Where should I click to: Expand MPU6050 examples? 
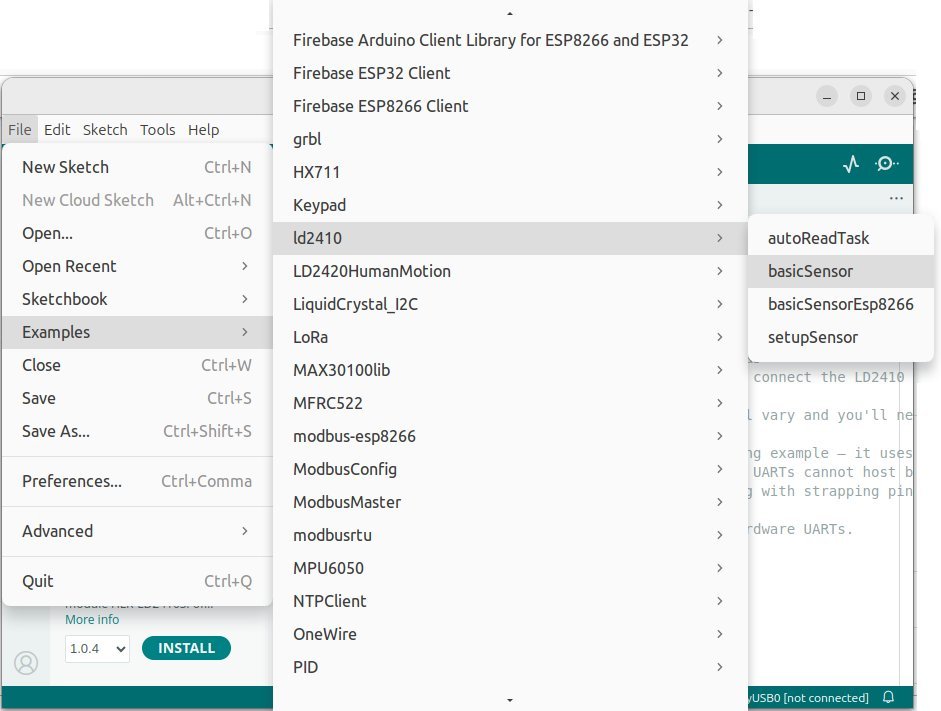[510, 568]
